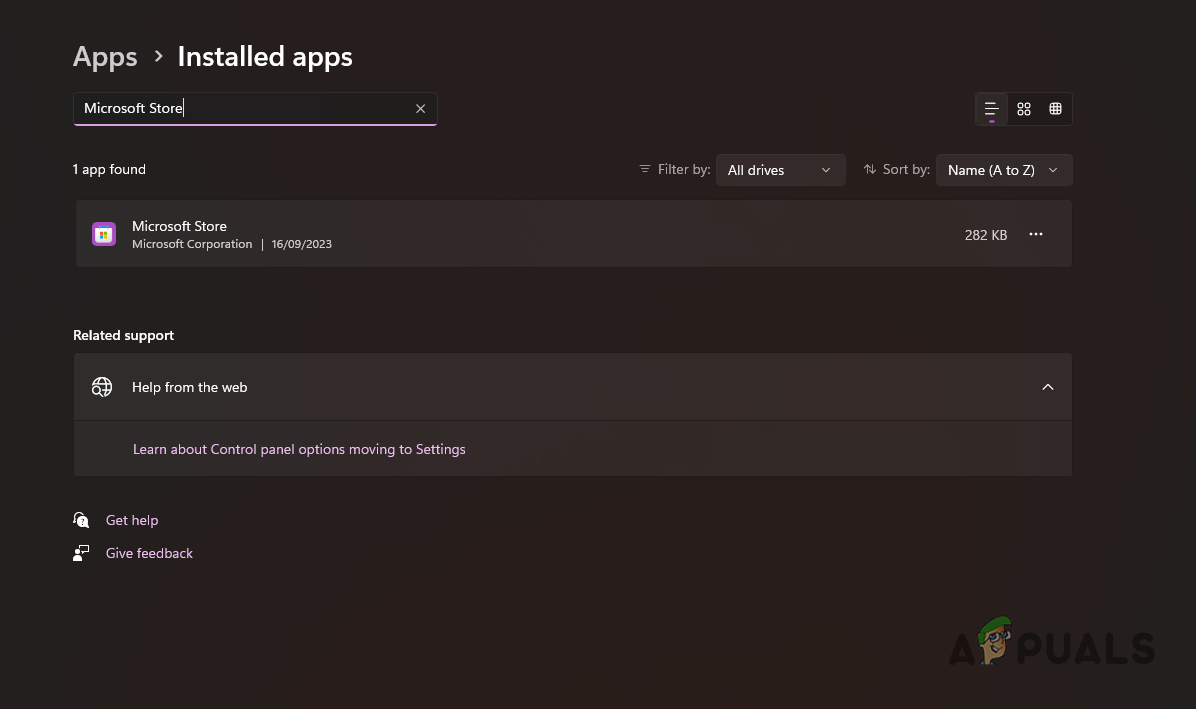The width and height of the screenshot is (1196, 709).
Task: Switch to tile view of installed apps
Action: coord(1023,108)
